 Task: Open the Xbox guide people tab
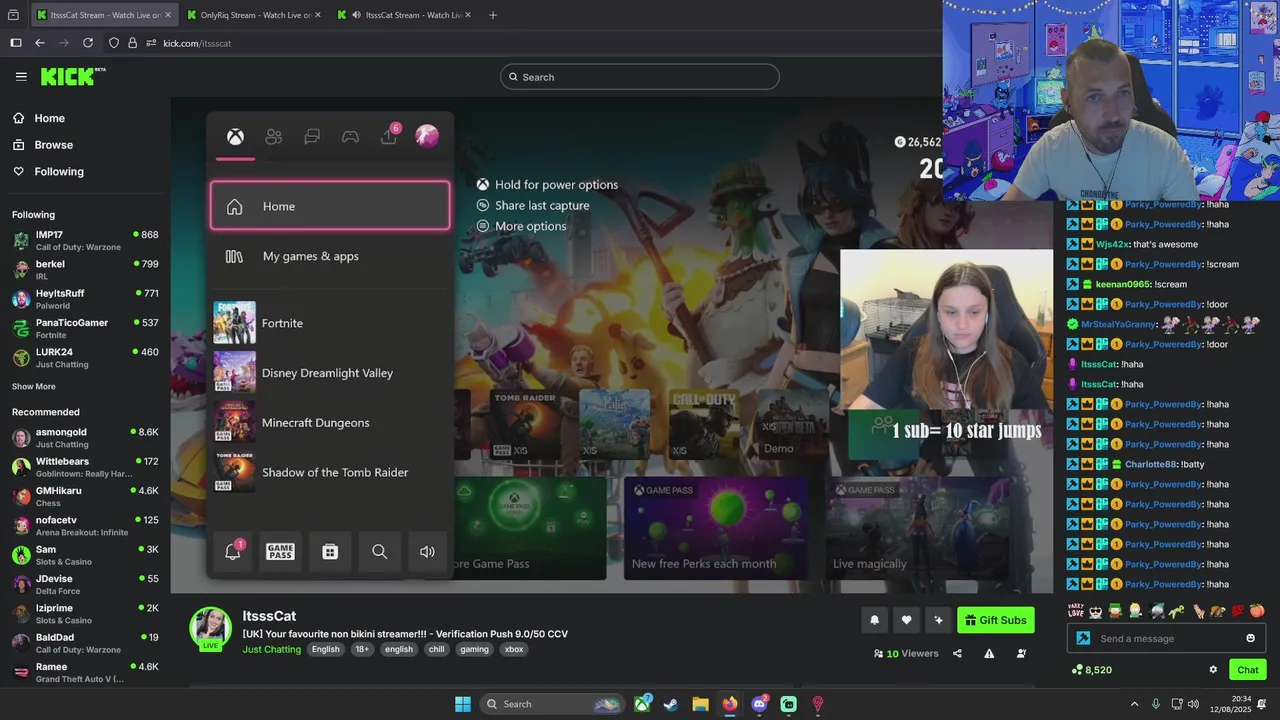point(273,137)
